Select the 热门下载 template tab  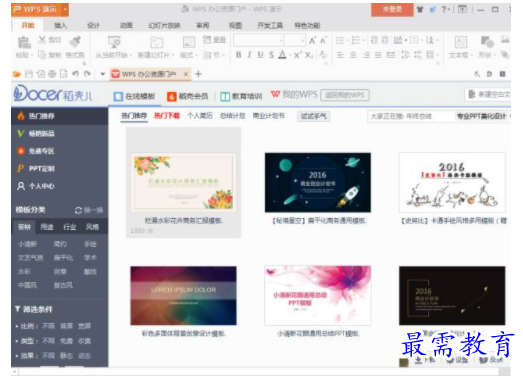(x=167, y=116)
